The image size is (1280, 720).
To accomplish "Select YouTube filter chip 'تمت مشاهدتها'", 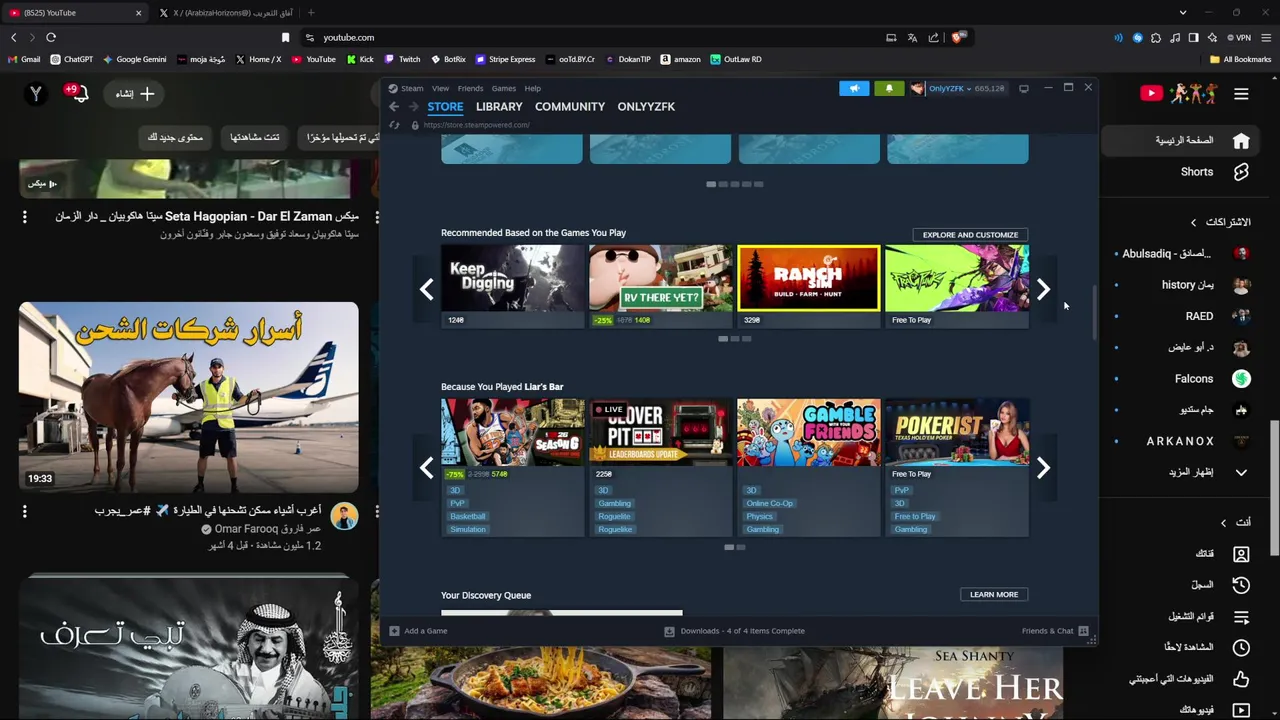I will click(x=255, y=137).
